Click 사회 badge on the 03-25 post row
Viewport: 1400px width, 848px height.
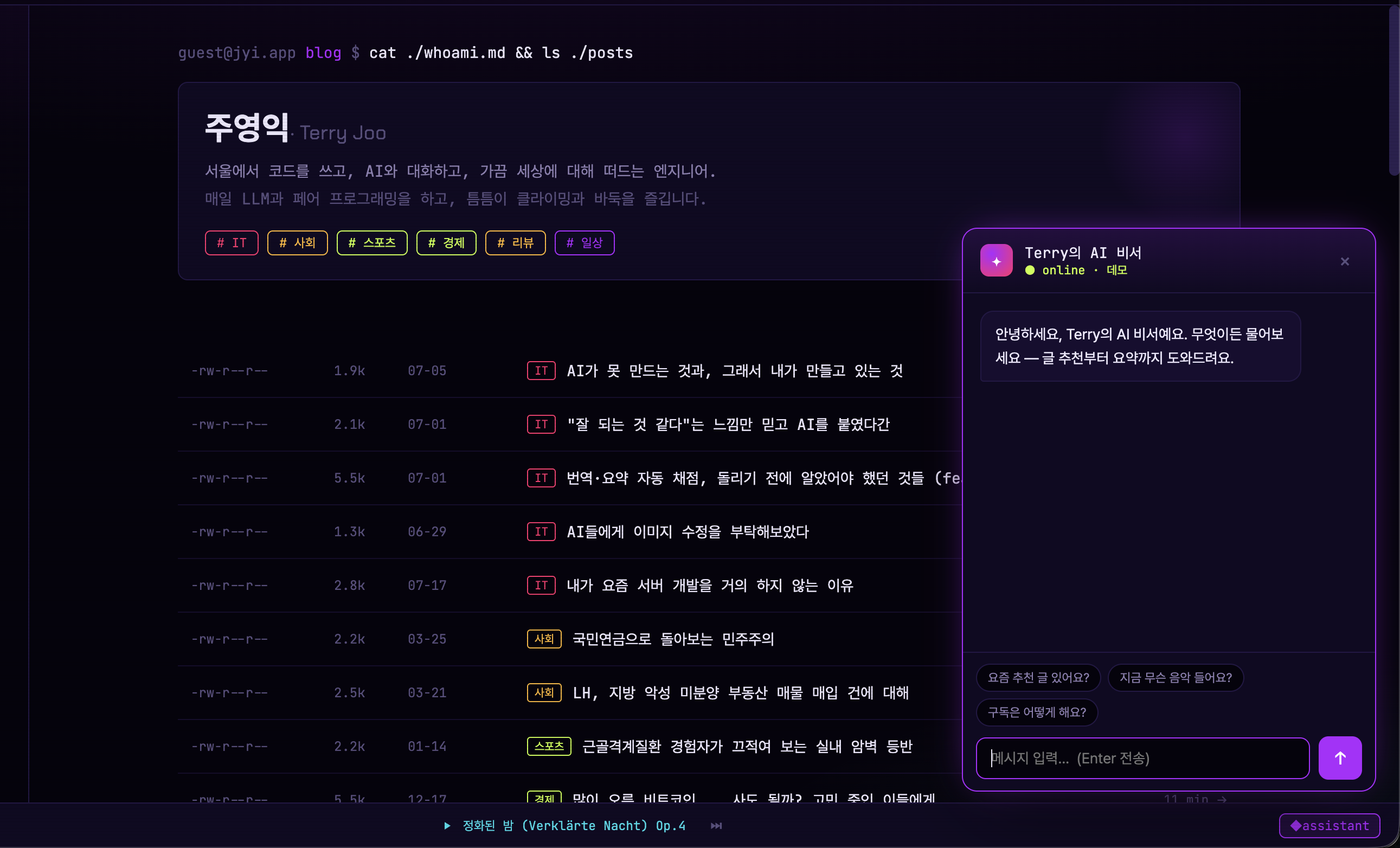pyautogui.click(x=544, y=639)
